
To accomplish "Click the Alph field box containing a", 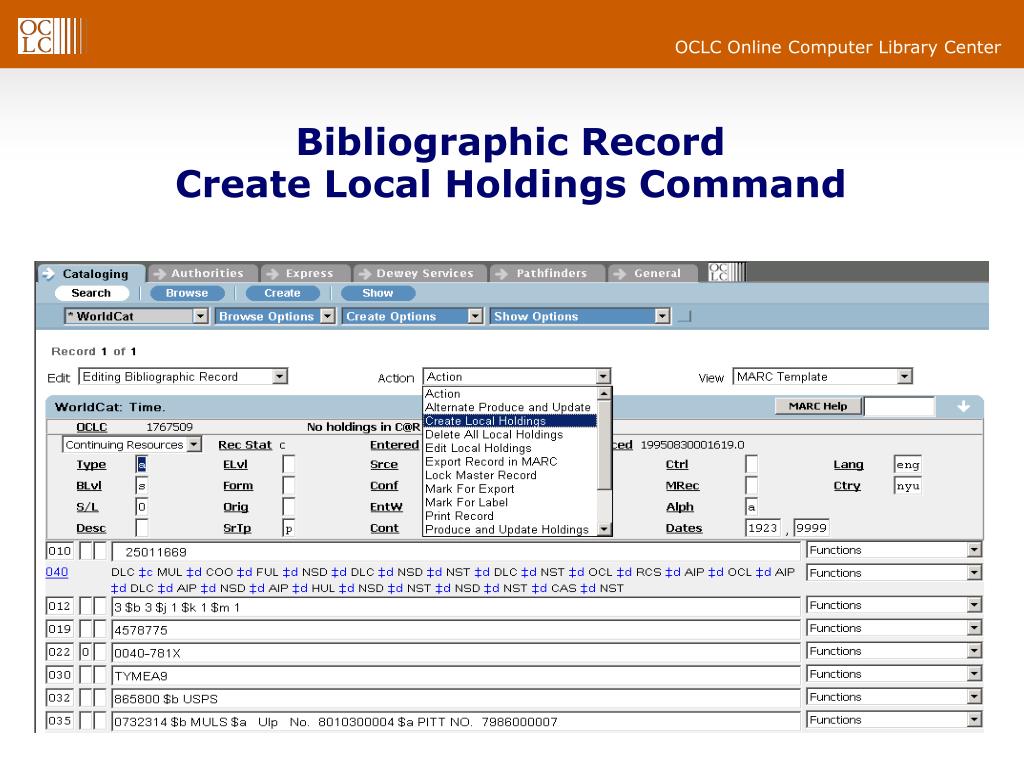I will point(751,507).
